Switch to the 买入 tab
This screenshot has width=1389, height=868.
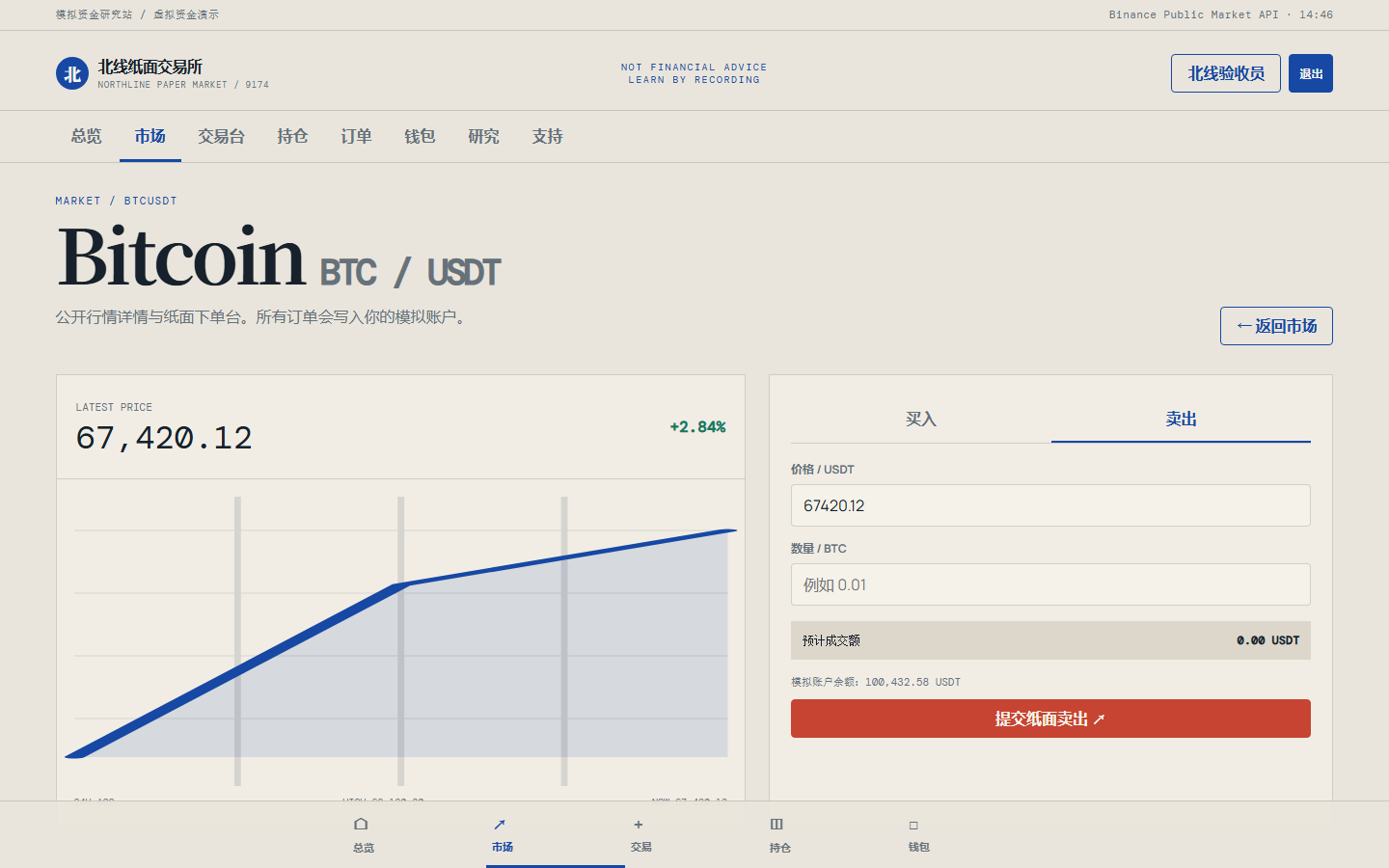click(921, 420)
